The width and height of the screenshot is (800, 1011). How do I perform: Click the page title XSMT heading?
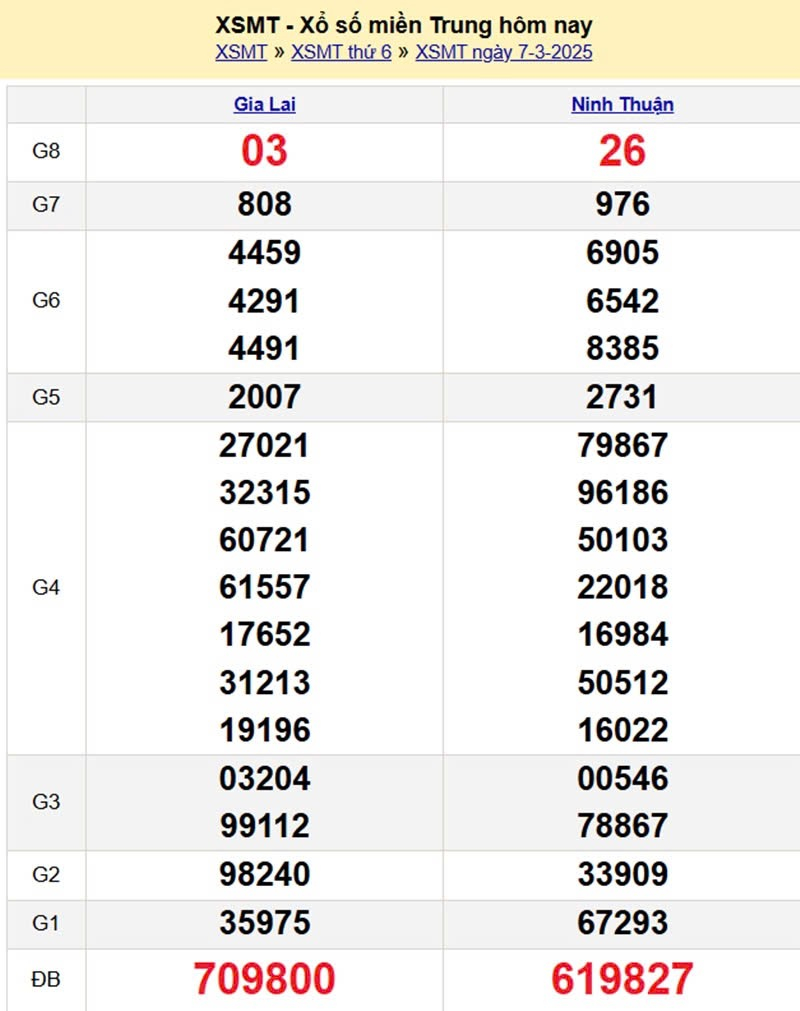pyautogui.click(x=404, y=25)
